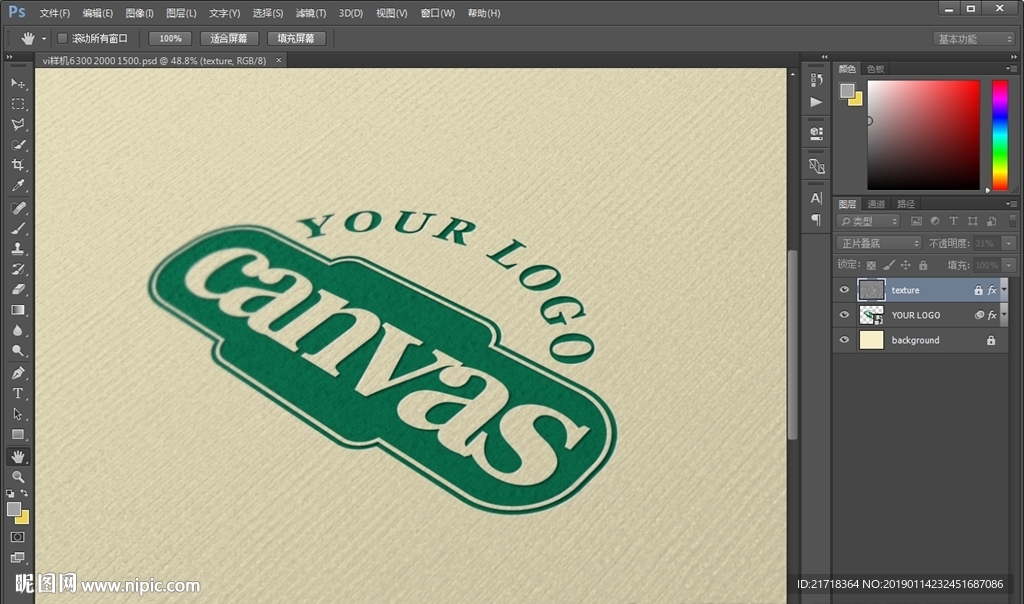Pick the Clone Stamp tool
The height and width of the screenshot is (604, 1024).
tap(18, 249)
